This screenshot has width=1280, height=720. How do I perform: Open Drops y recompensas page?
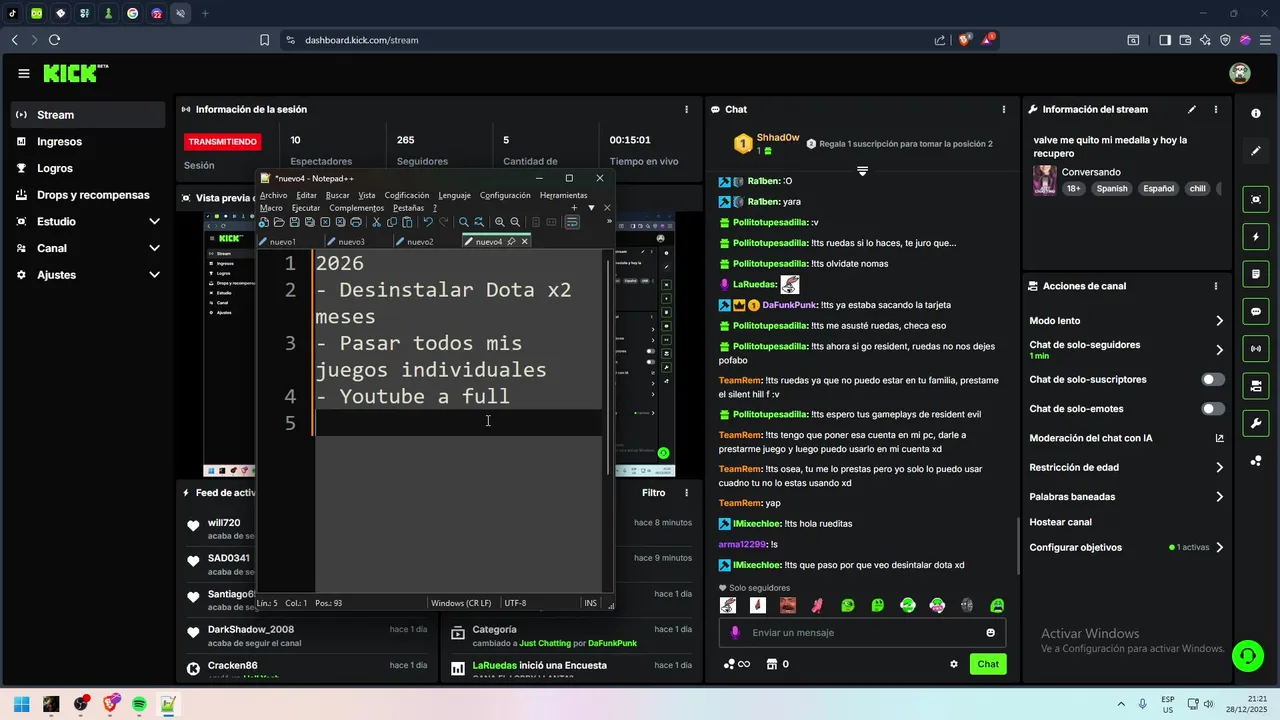88,195
